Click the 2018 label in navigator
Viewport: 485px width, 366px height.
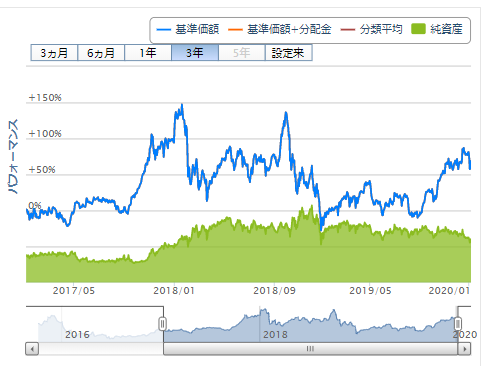click(x=275, y=334)
